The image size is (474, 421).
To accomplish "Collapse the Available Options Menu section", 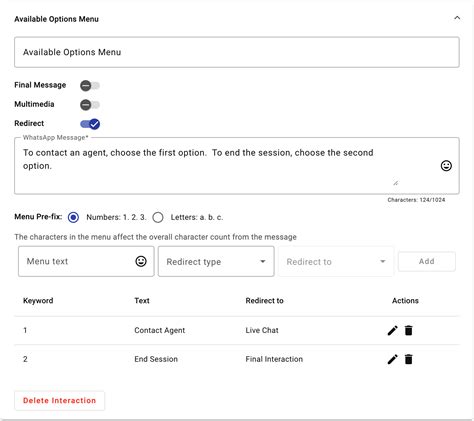I will 457,18.
